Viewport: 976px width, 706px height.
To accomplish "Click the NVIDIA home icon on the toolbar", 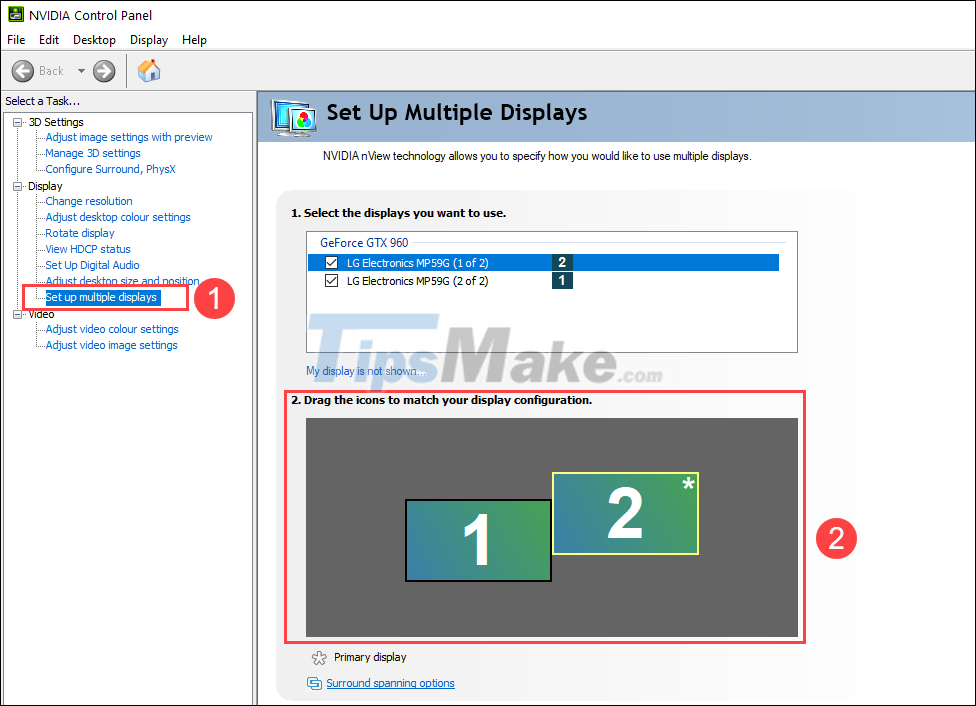I will [x=148, y=70].
